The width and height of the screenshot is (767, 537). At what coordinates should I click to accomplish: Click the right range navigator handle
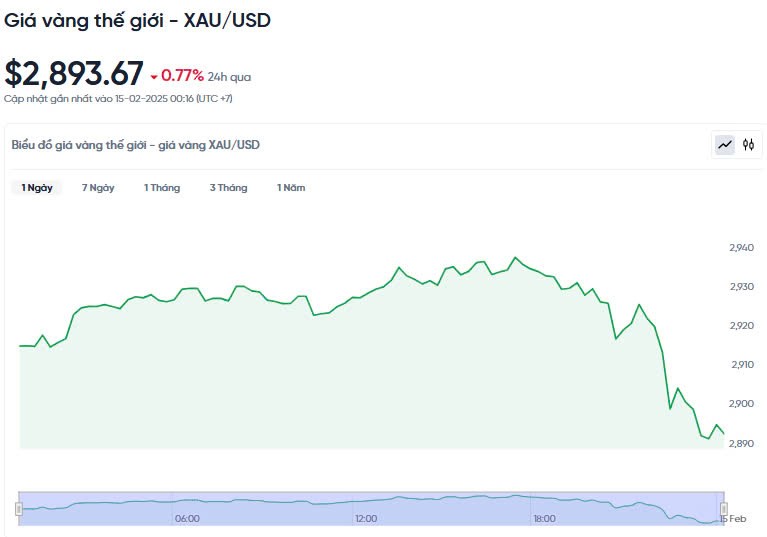click(x=723, y=508)
